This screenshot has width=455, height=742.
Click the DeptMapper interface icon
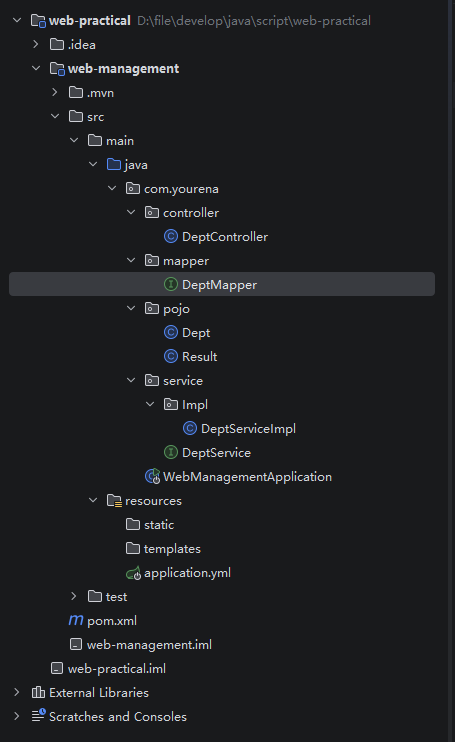tap(171, 284)
